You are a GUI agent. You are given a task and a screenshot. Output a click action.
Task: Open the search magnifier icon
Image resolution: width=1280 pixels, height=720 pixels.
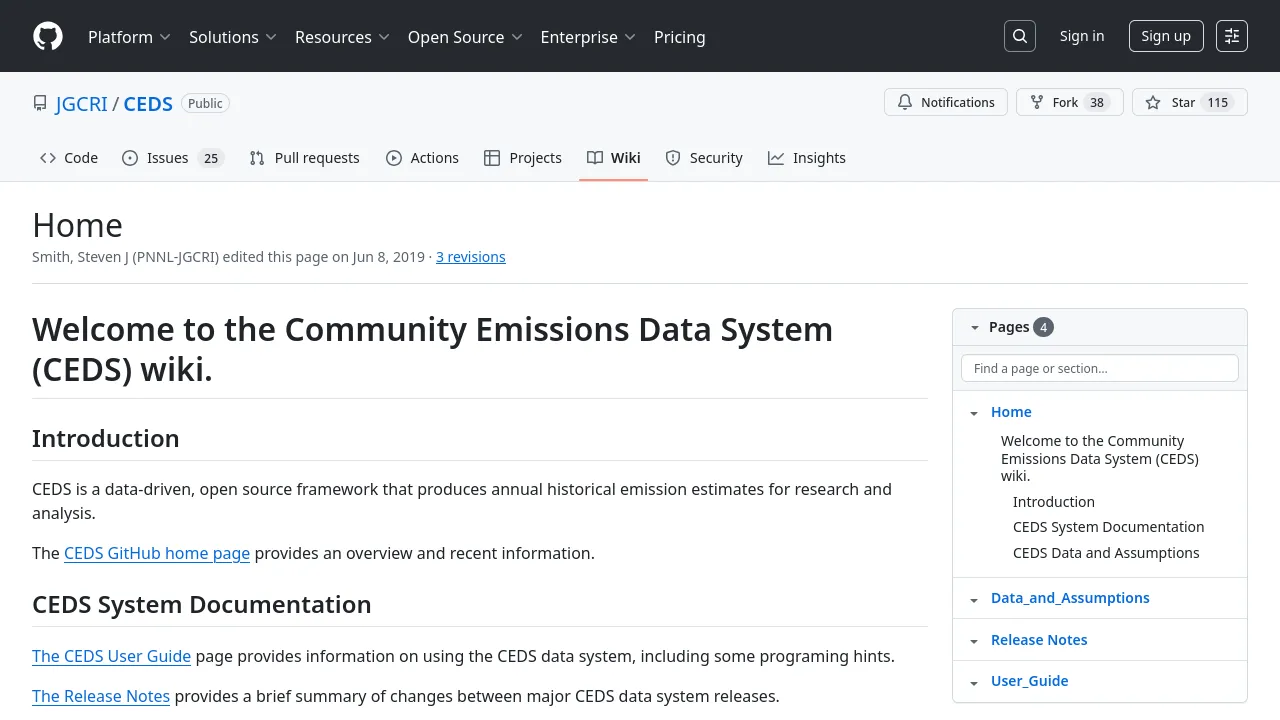(x=1019, y=35)
